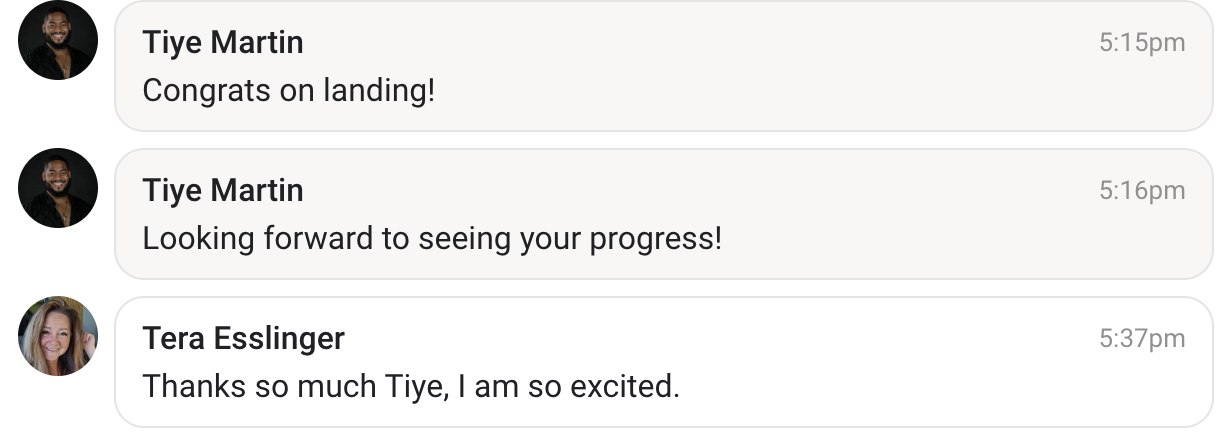Screen dimensions: 1222x440
Task: Click Tiye Martin's avatar beside the Congrats message
Action: (x=58, y=41)
